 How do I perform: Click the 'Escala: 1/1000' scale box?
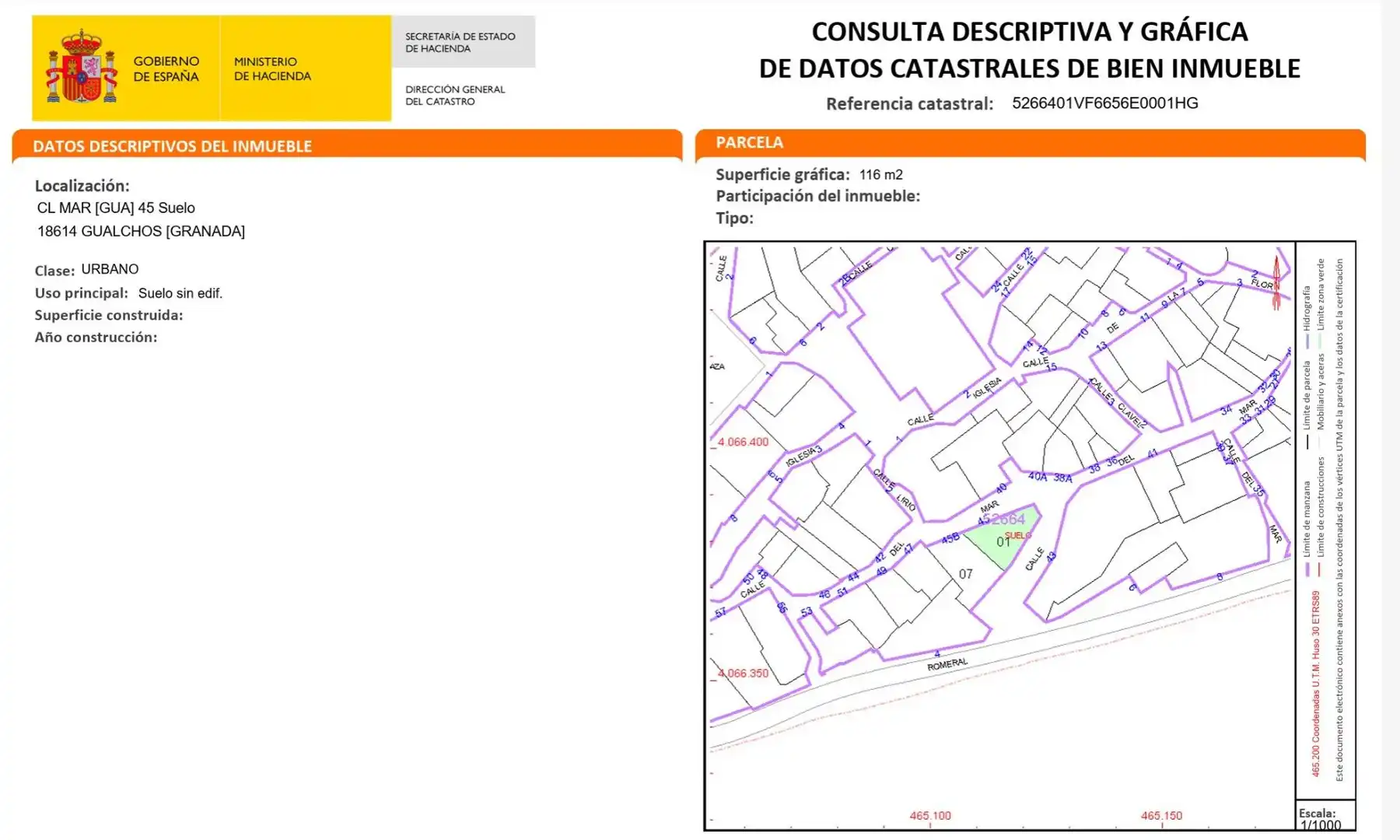click(1325, 816)
